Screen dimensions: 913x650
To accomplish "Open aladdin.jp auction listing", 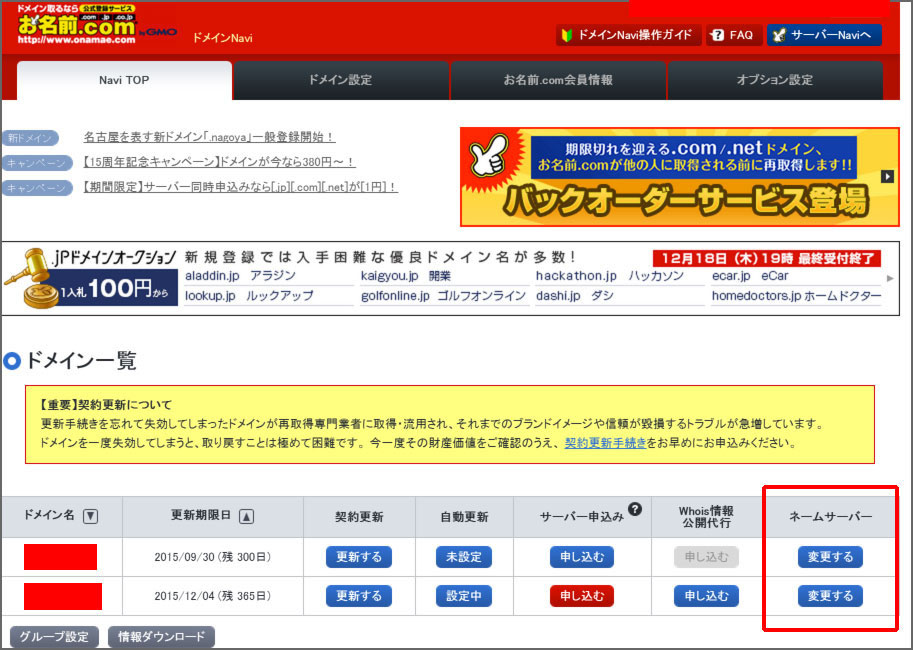I will coord(240,275).
